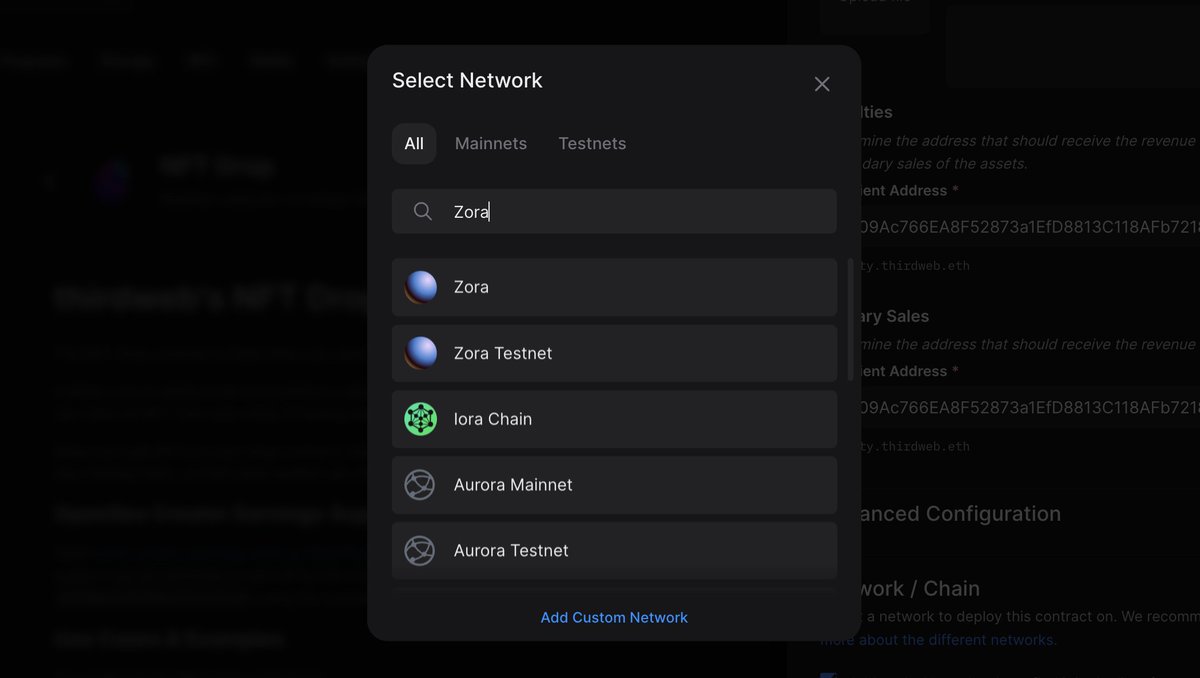1200x678 pixels.
Task: Click the Zora sphere logo icon
Action: (421, 287)
